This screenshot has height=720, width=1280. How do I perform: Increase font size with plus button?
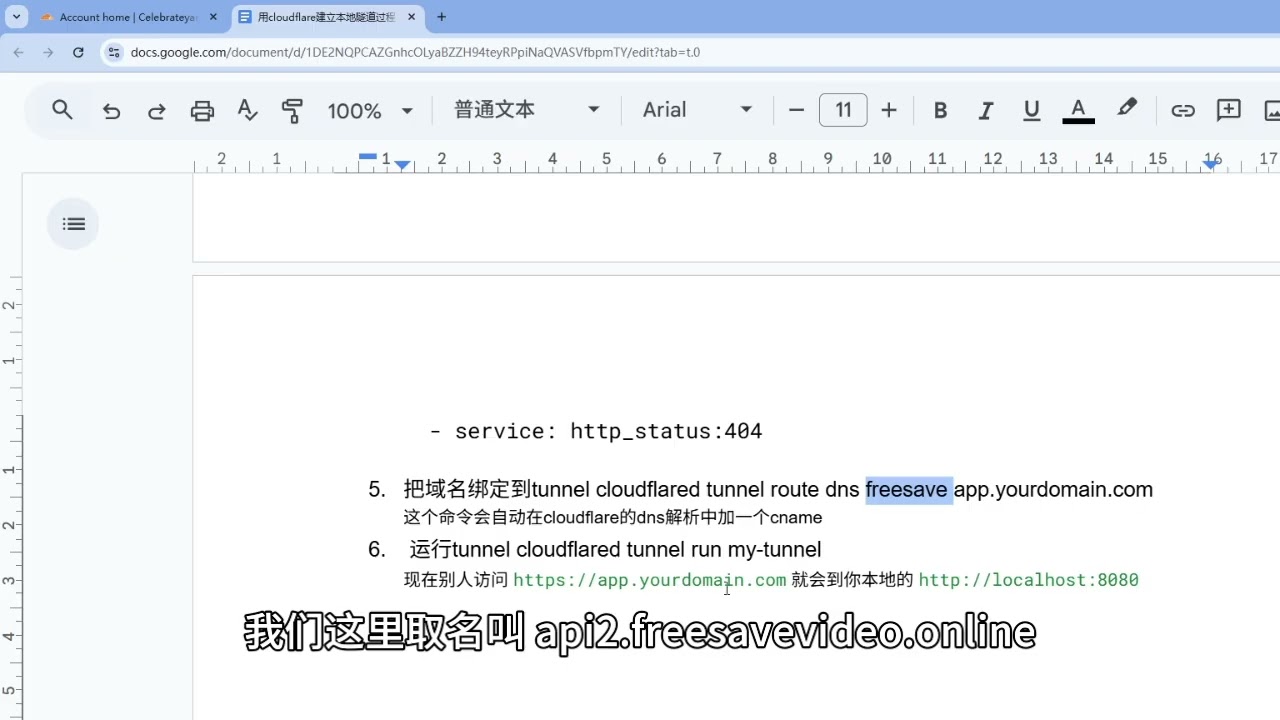click(x=889, y=110)
